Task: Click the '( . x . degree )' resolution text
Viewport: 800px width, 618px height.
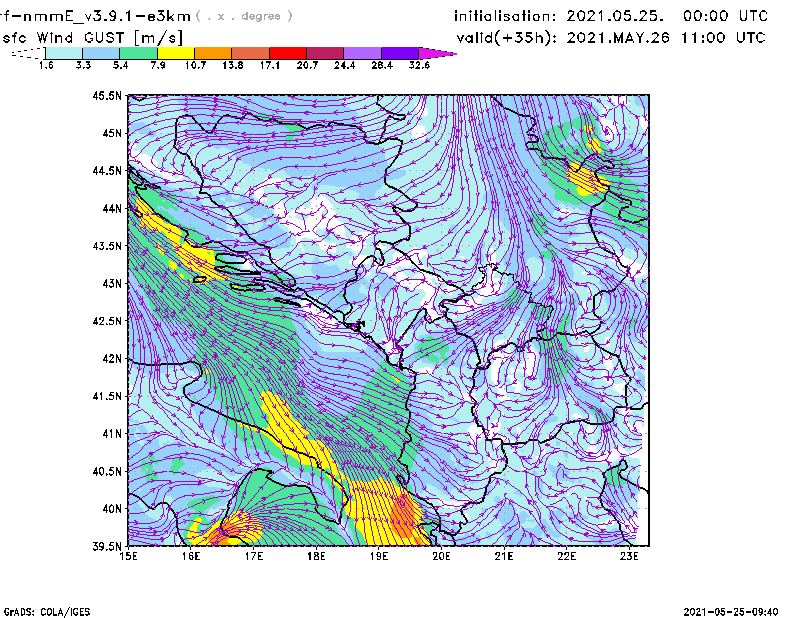Action: (244, 16)
